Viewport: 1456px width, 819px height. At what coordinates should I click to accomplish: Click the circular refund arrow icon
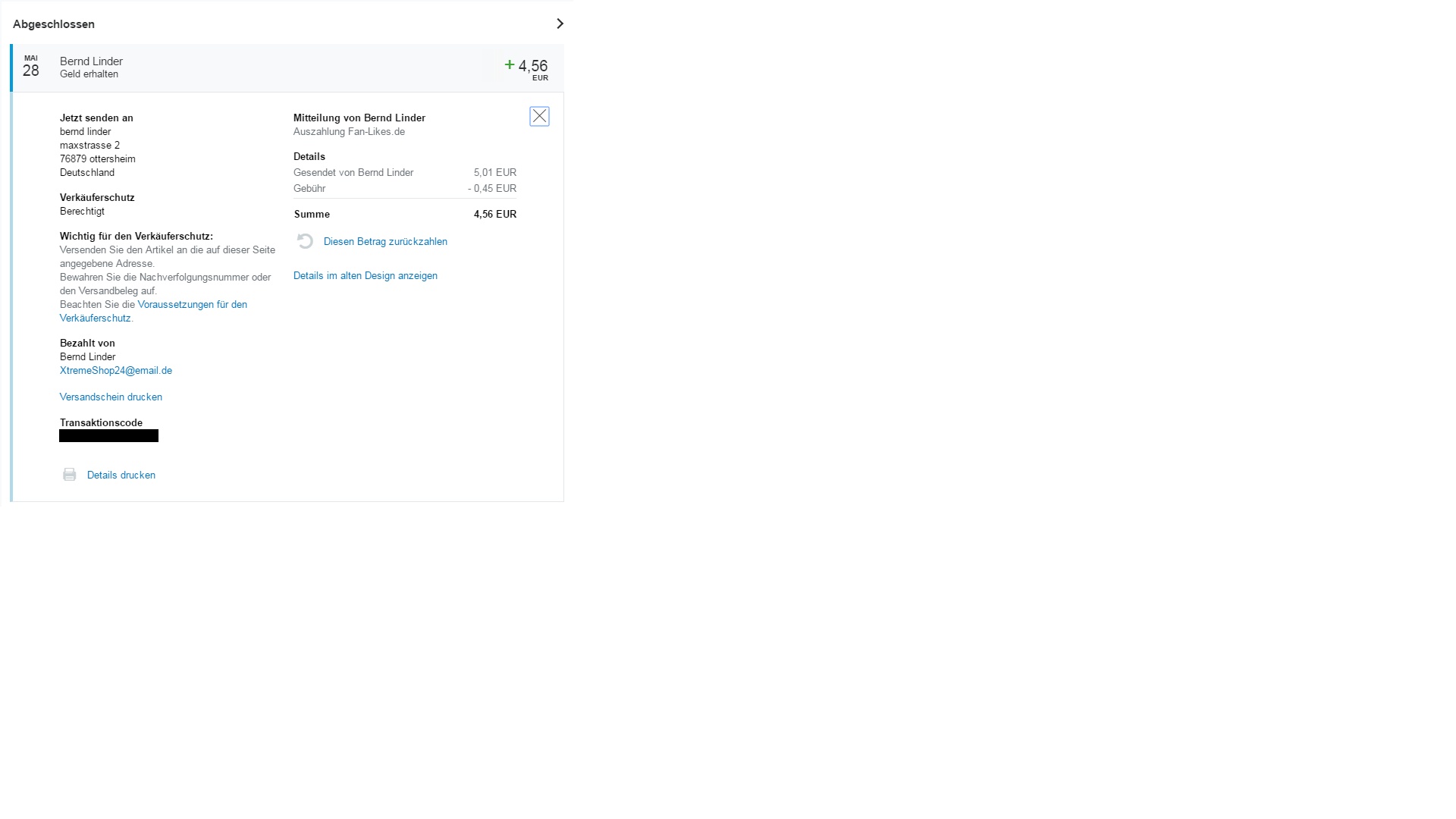305,241
